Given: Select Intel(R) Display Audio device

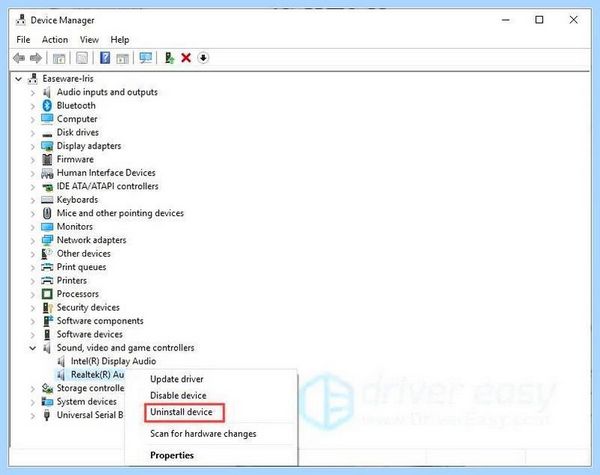Looking at the screenshot, I should (x=113, y=361).
